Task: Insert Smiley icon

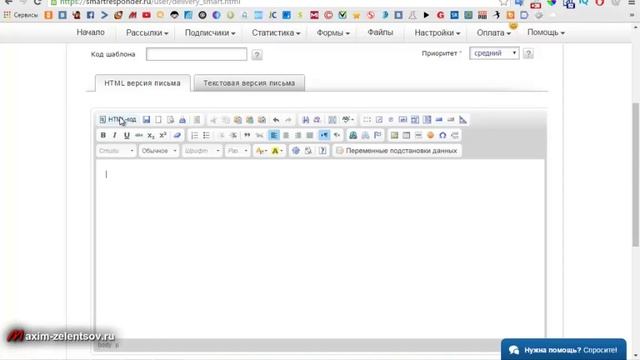Action: [430, 135]
